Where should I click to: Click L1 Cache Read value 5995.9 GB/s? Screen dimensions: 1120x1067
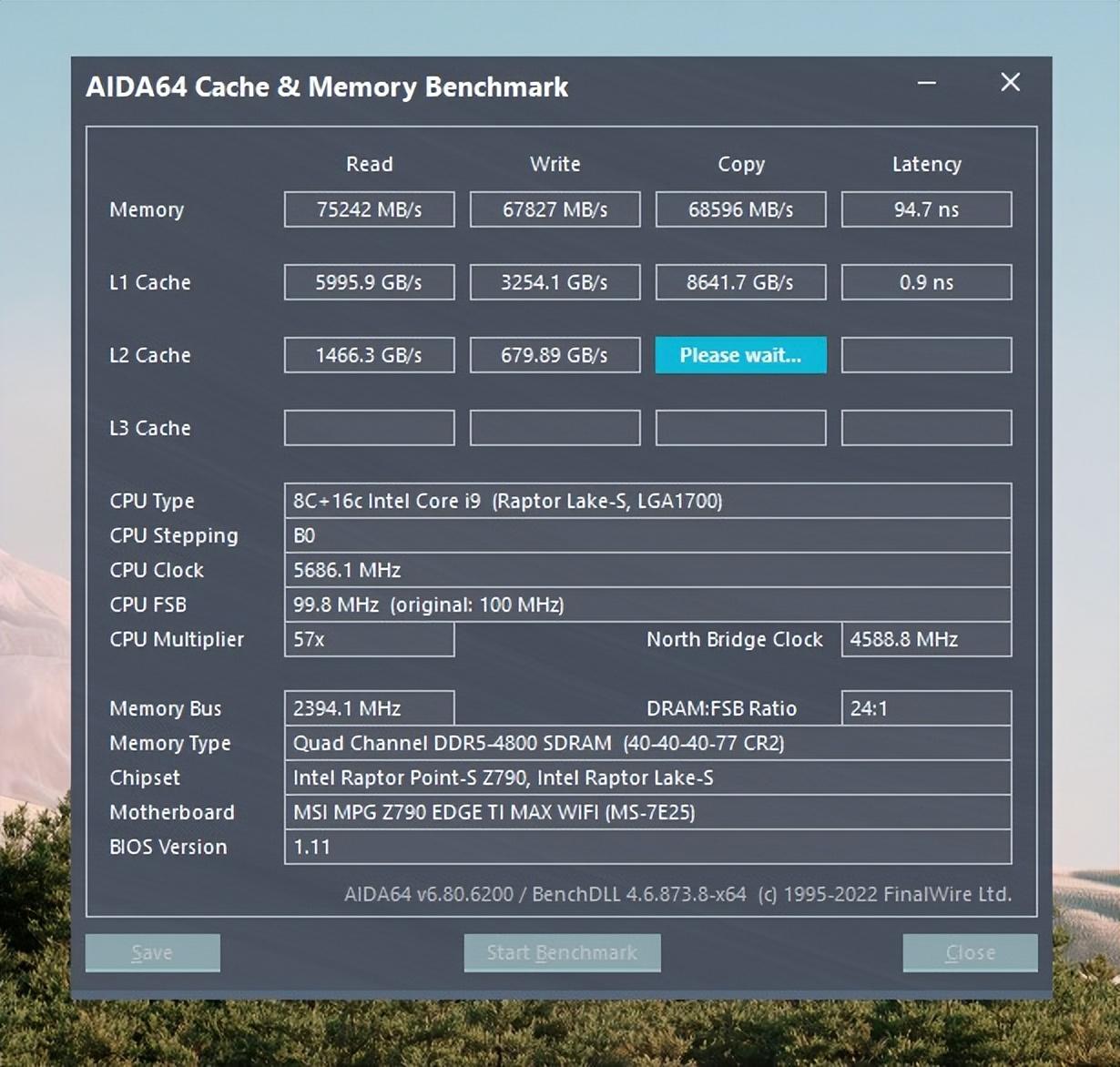tap(370, 282)
